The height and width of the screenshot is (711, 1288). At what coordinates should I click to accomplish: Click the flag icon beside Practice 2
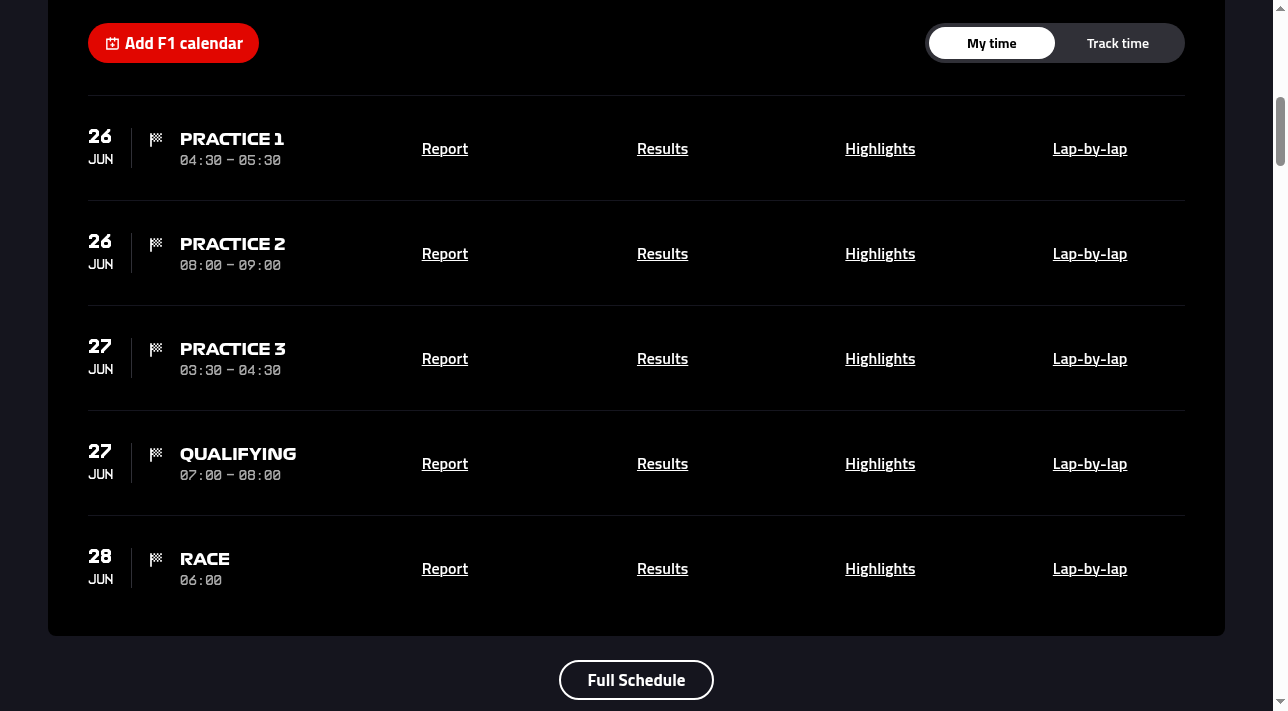(156, 244)
